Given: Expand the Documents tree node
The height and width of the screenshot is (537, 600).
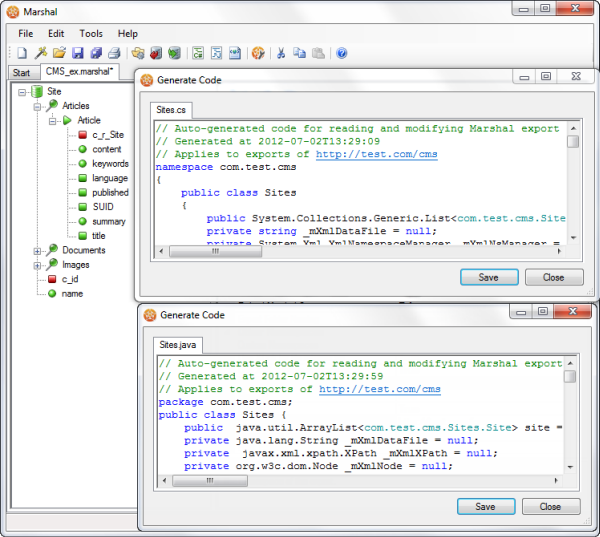Looking at the screenshot, I should [38, 251].
